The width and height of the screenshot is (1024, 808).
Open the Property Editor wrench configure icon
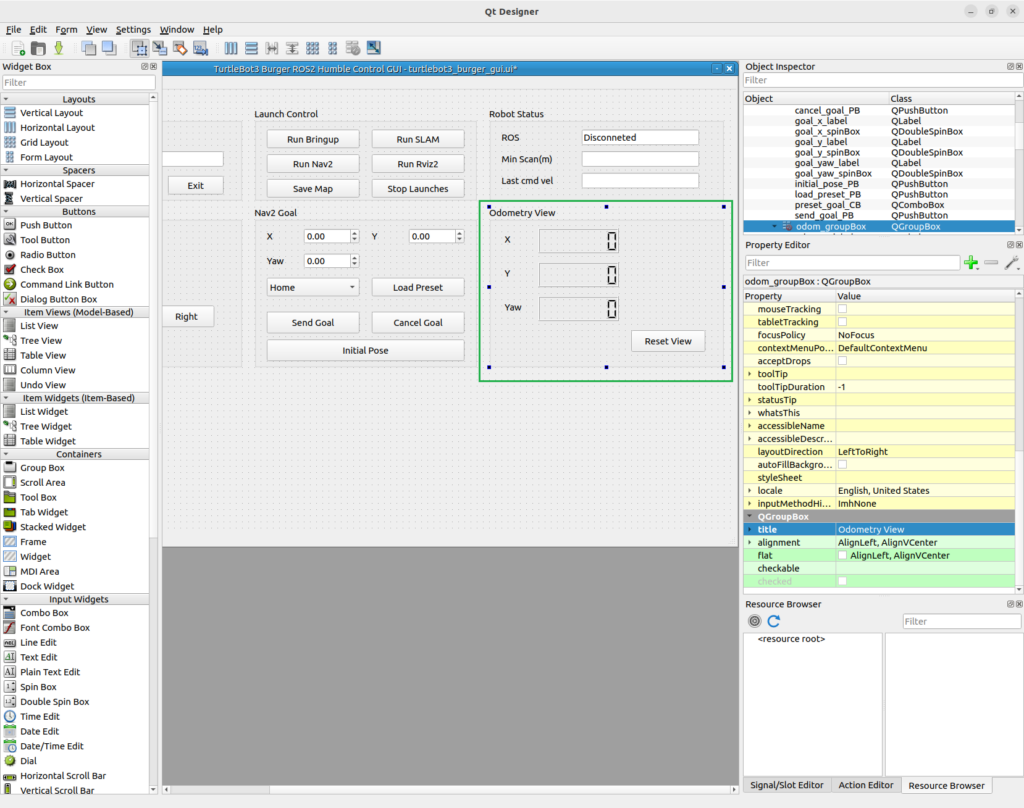[1012, 263]
